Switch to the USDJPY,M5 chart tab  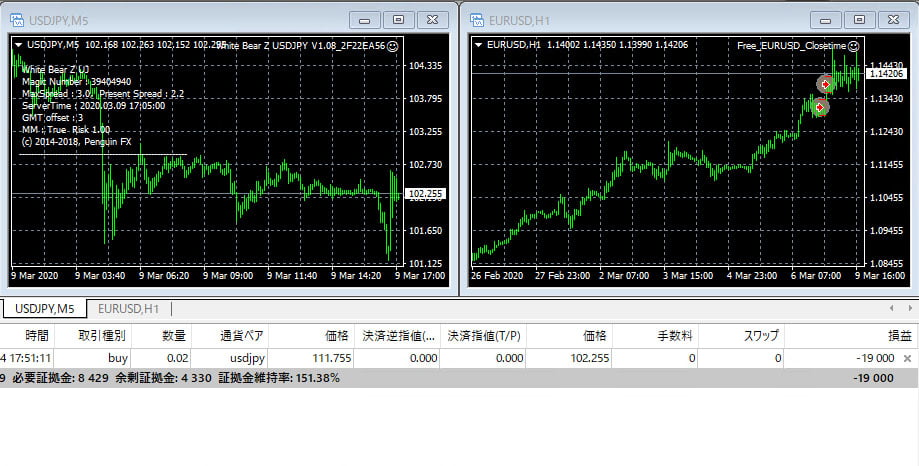[x=43, y=309]
